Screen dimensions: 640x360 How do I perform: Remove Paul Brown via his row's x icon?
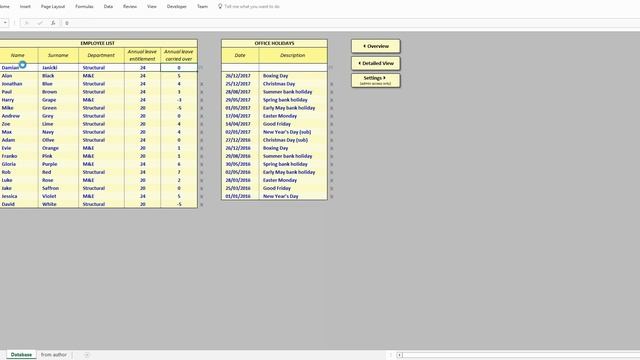[x=202, y=92]
